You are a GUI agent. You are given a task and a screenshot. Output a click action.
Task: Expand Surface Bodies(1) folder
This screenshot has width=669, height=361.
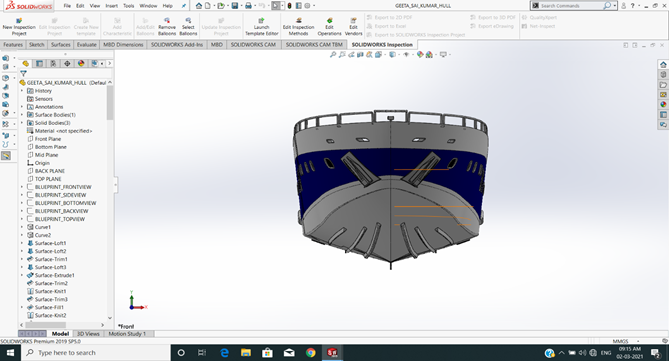(x=22, y=115)
